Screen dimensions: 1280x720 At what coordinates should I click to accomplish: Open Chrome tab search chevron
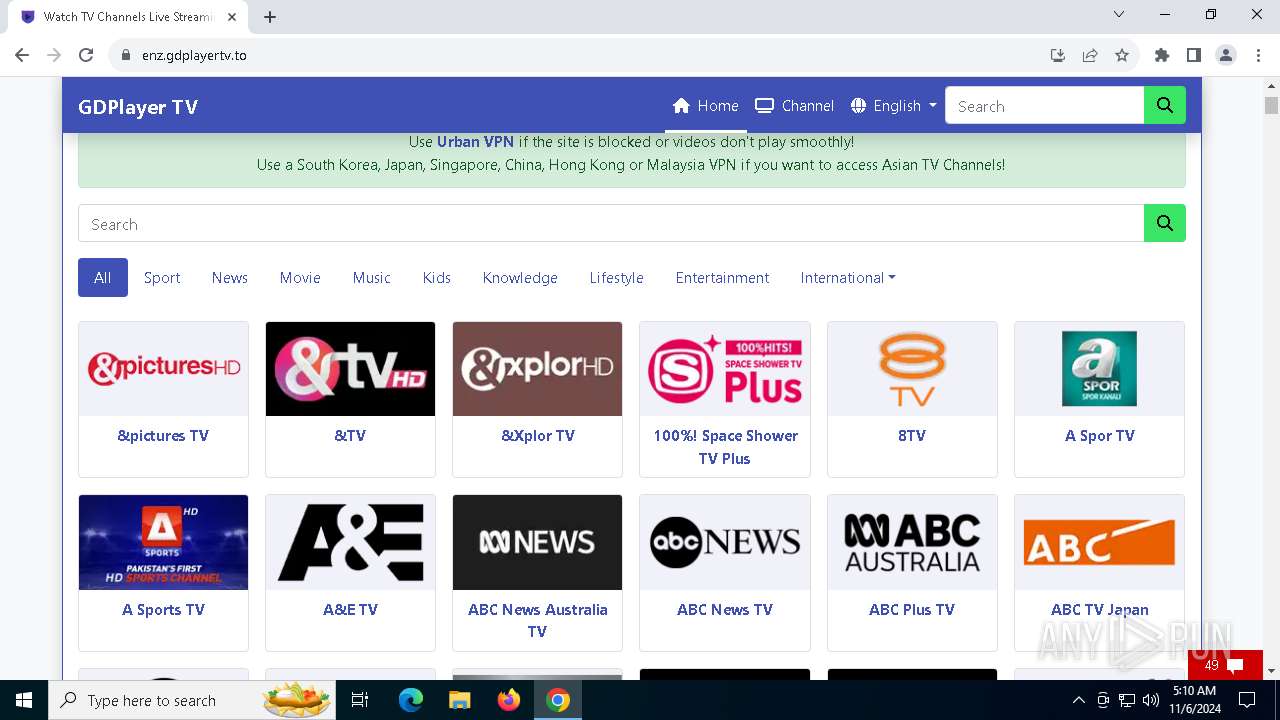click(x=1119, y=15)
